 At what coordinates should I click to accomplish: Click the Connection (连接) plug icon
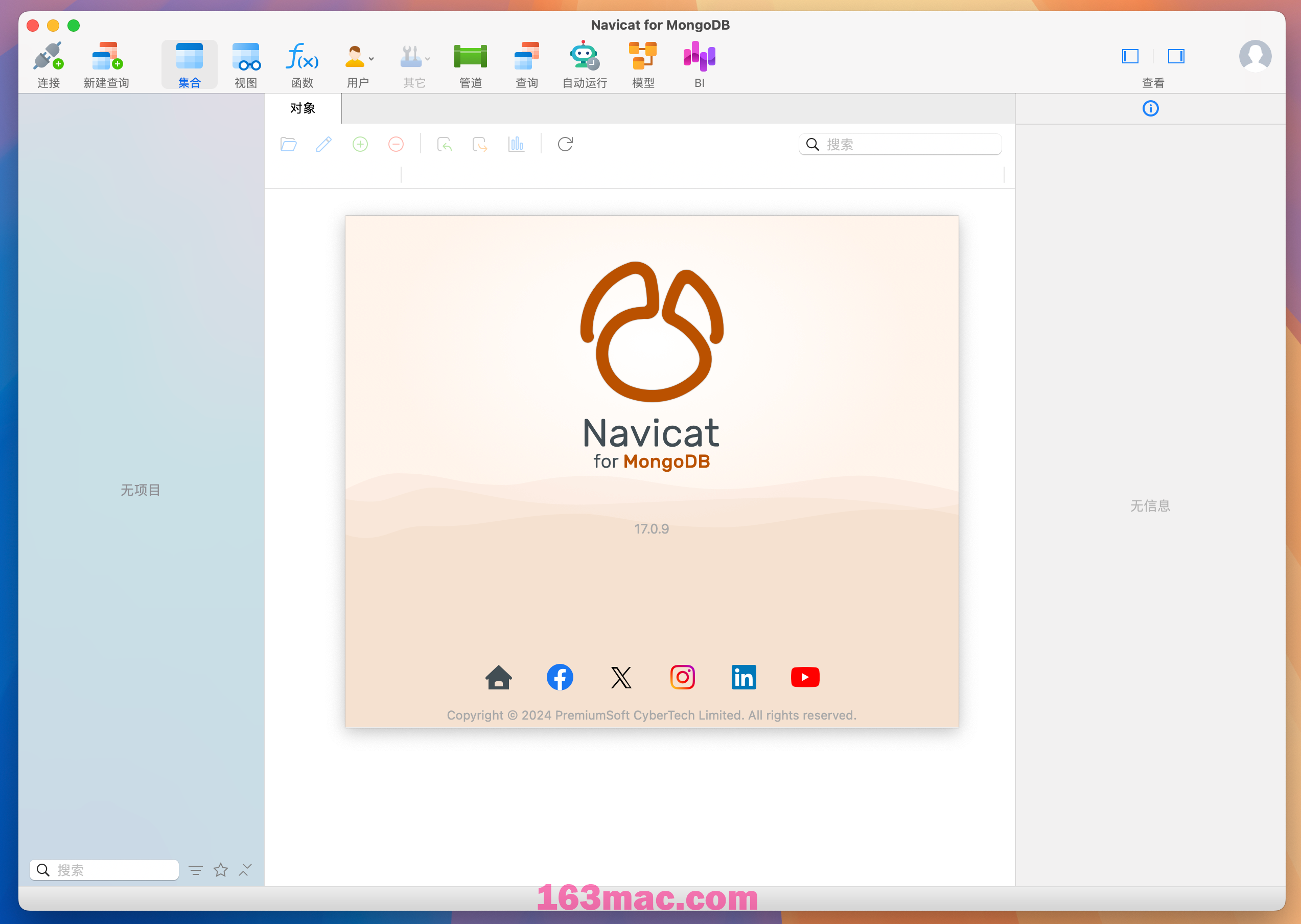[49, 56]
